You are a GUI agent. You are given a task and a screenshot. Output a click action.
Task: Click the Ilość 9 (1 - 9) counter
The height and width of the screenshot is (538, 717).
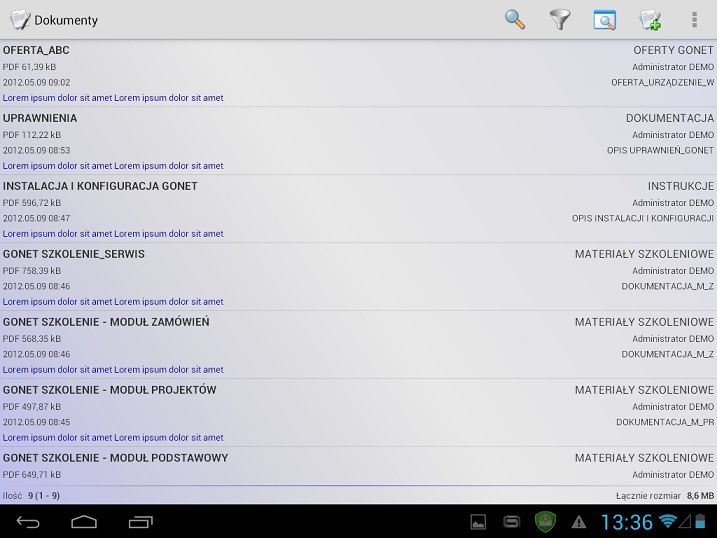pyautogui.click(x=31, y=495)
